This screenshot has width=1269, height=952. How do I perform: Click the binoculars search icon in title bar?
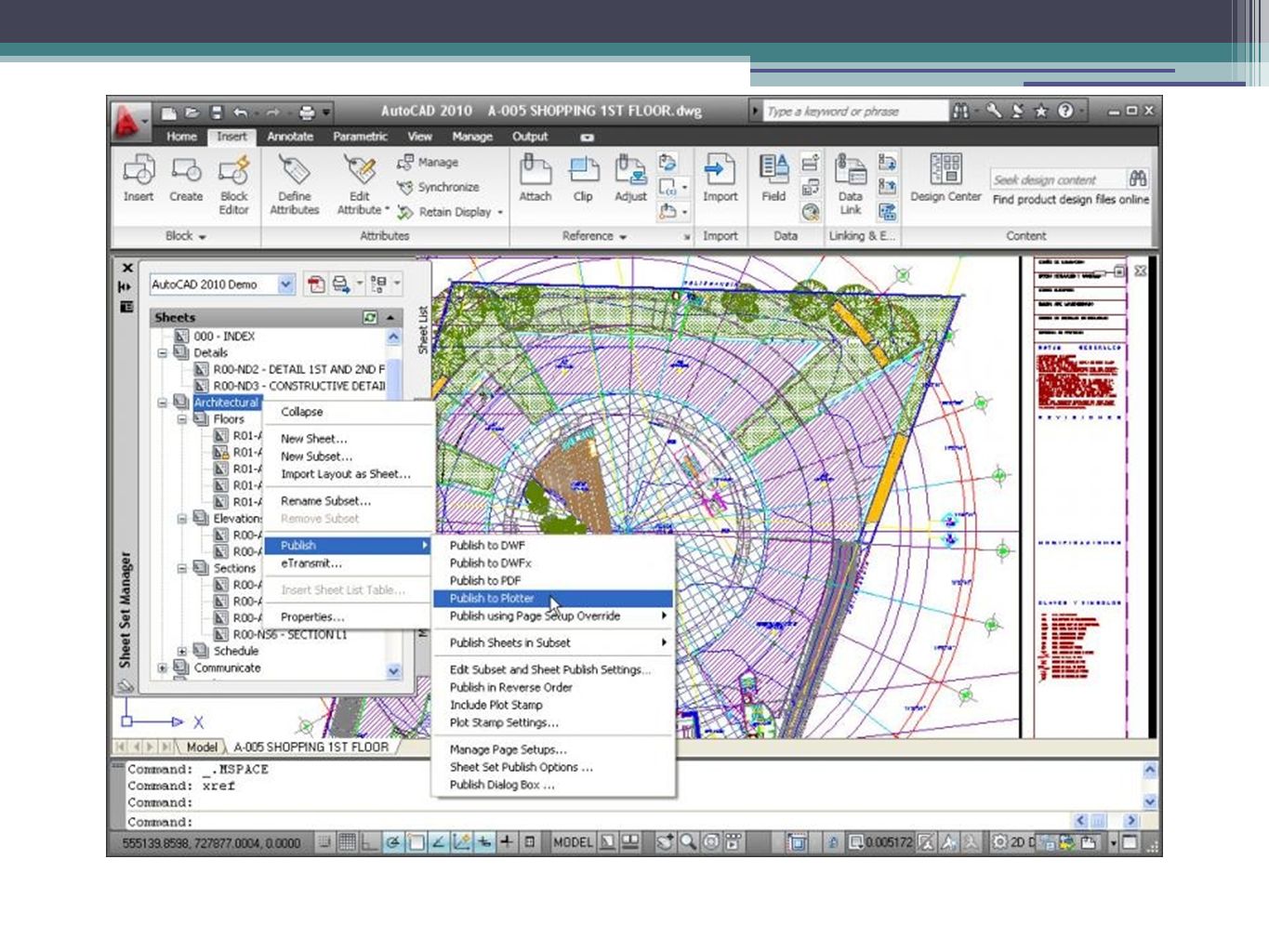point(960,111)
